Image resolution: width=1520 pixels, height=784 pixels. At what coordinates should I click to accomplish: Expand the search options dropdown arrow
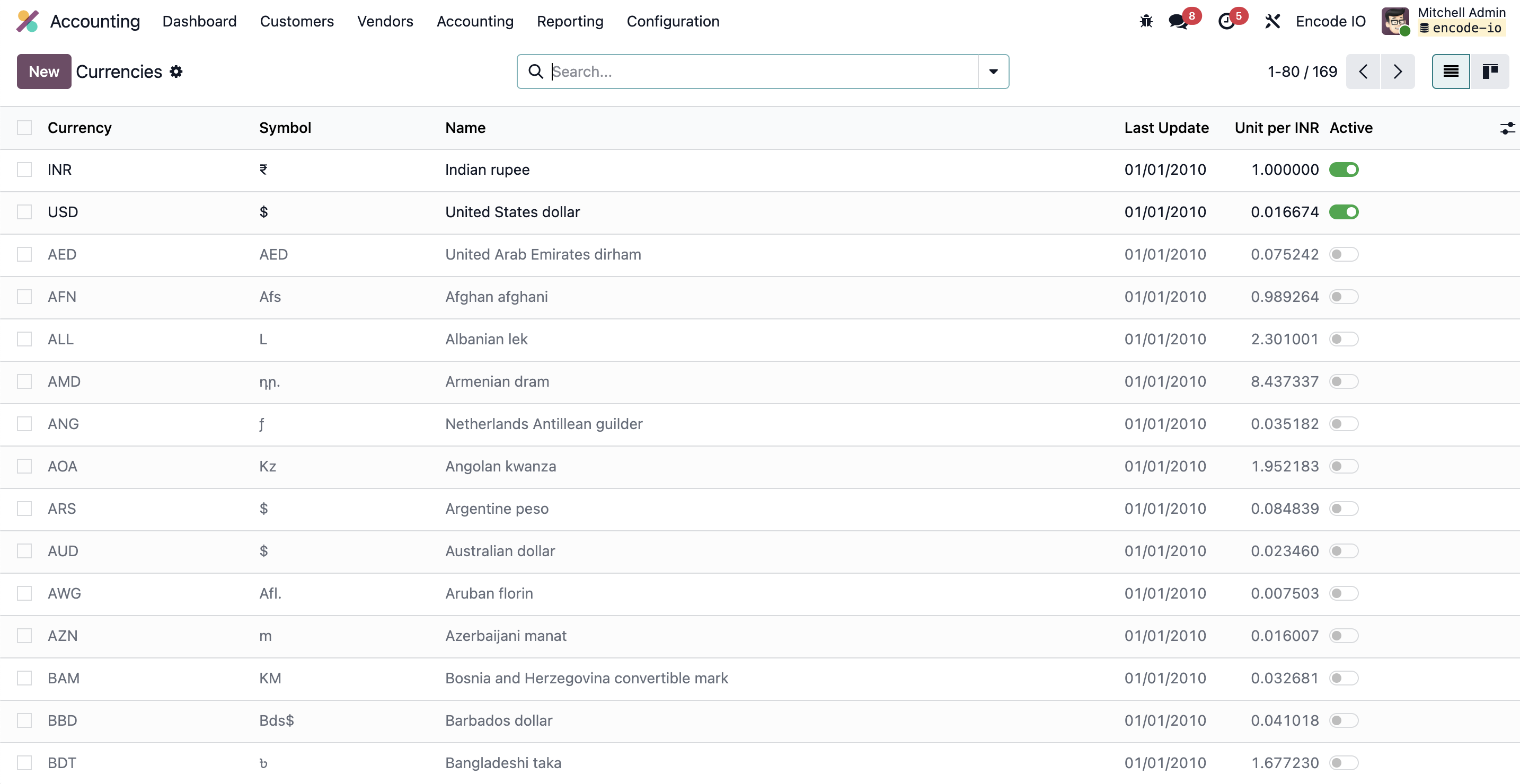993,72
